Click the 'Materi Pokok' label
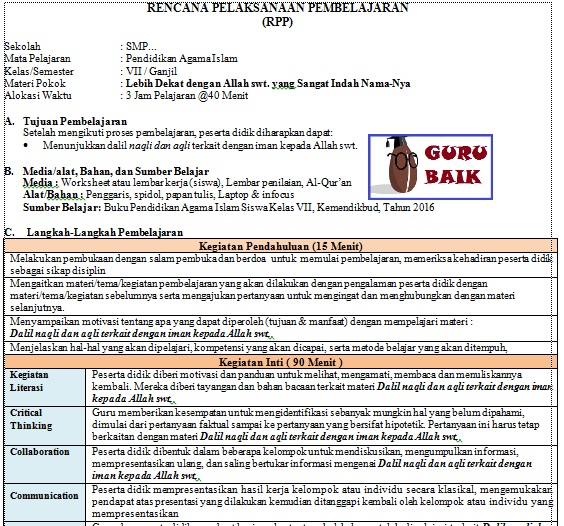This screenshot has height=526, width=564. tap(35, 83)
